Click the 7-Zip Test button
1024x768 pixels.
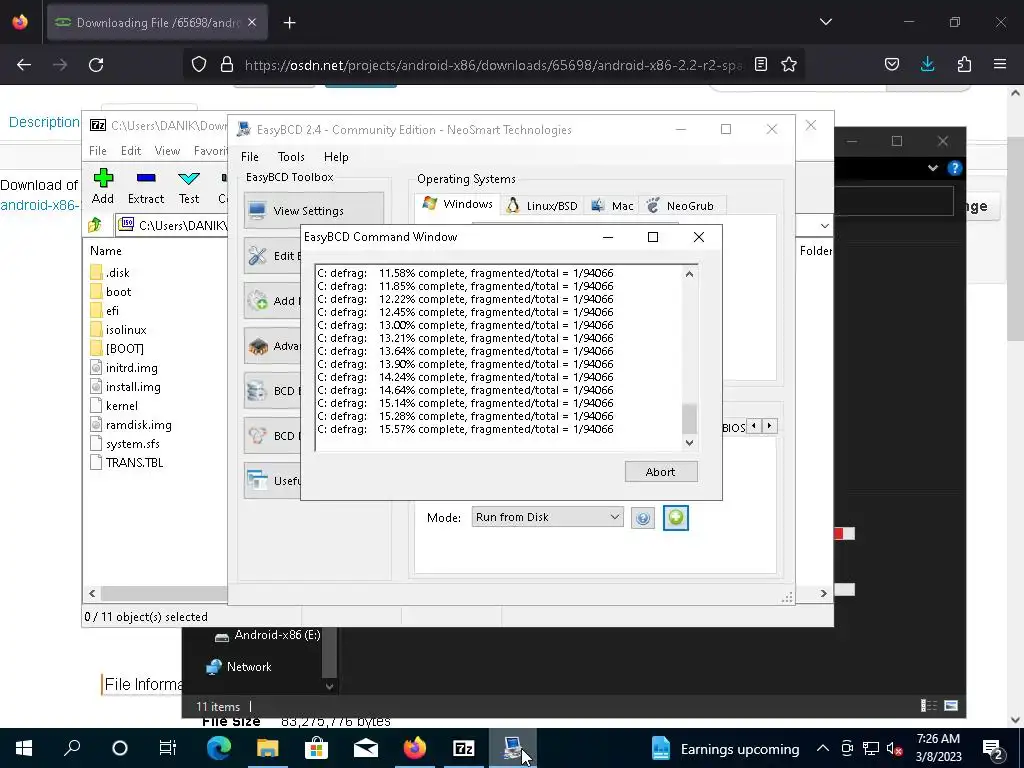click(189, 186)
